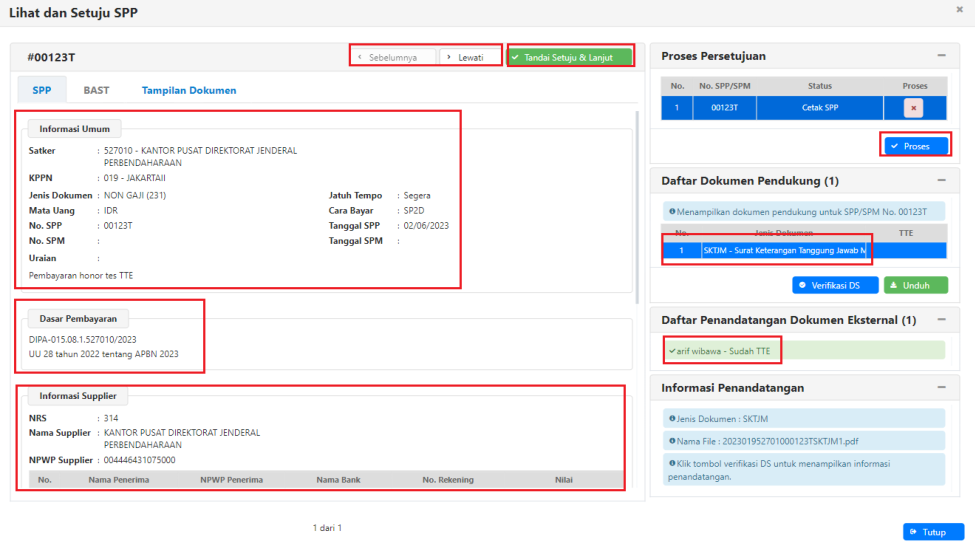Select the SPP tab
976x549 pixels.
point(42,90)
